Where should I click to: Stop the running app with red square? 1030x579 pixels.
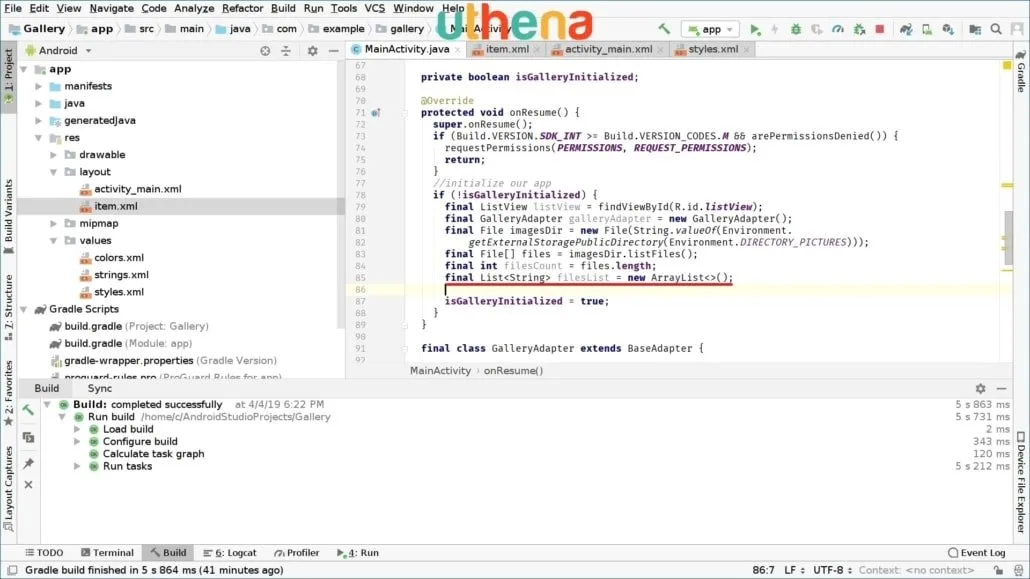click(x=880, y=29)
